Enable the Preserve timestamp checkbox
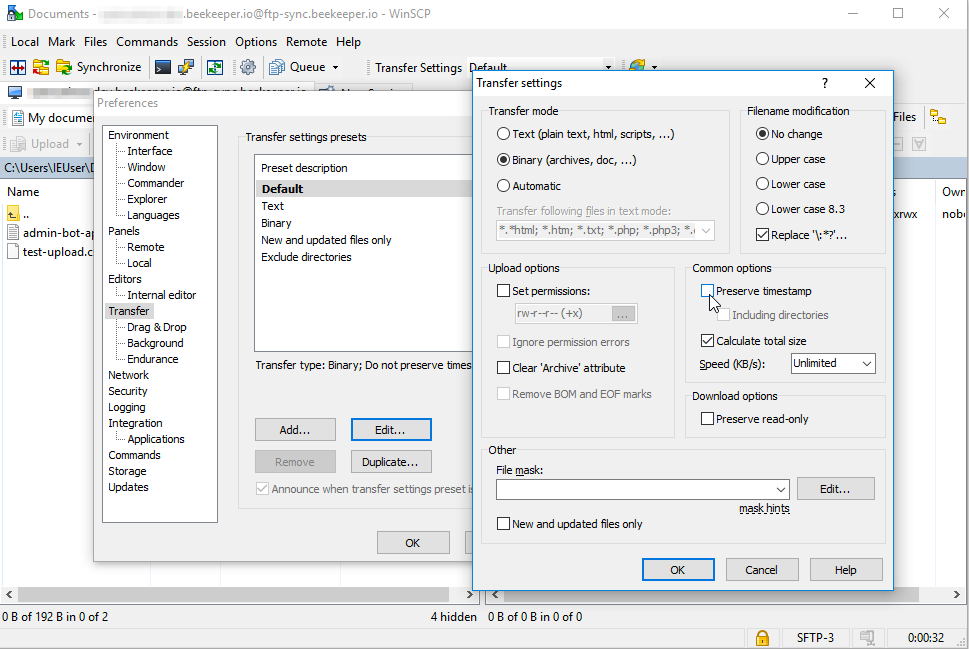 tap(708, 291)
